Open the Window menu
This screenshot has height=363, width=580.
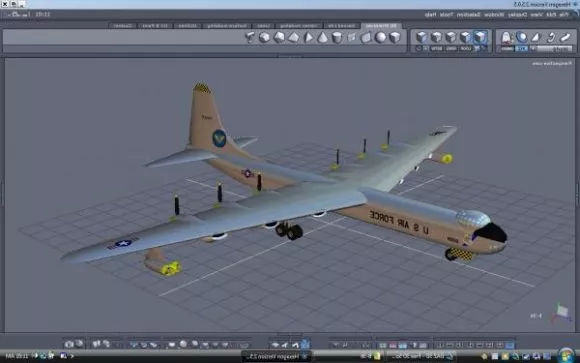(x=494, y=15)
